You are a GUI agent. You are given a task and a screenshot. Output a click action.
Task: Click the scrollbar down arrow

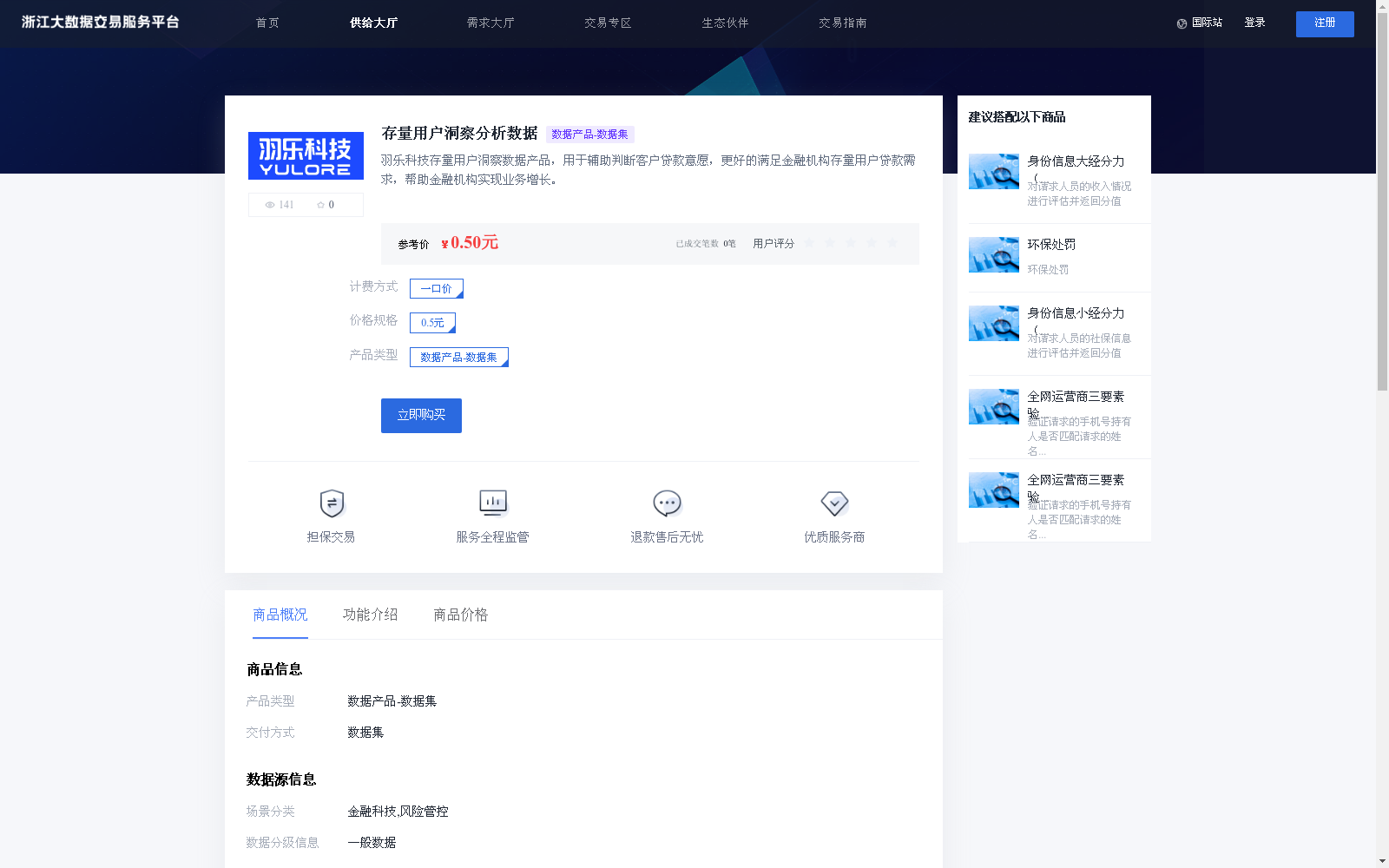(x=1382, y=861)
